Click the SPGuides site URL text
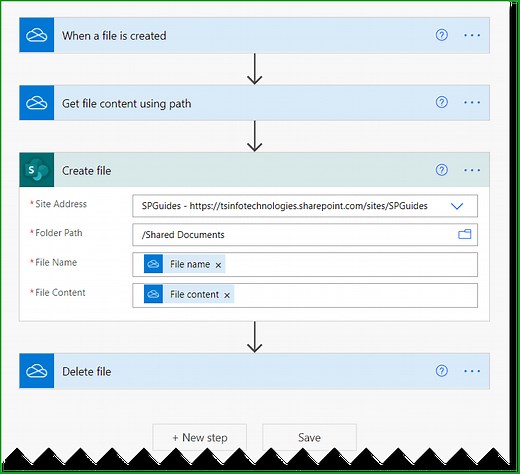The height and width of the screenshot is (474, 520). coord(285,206)
